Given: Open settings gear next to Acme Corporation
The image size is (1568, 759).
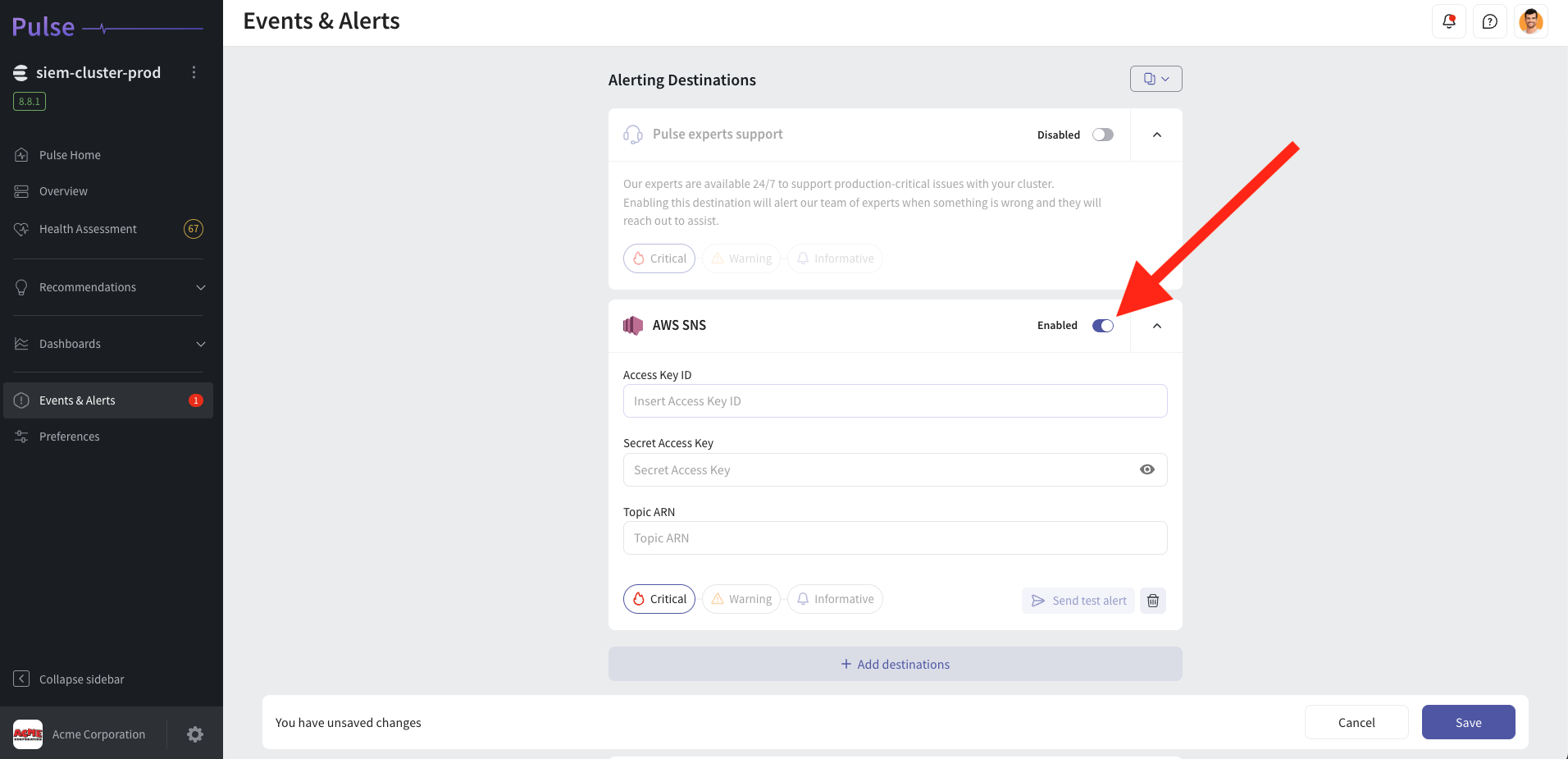Looking at the screenshot, I should [194, 734].
